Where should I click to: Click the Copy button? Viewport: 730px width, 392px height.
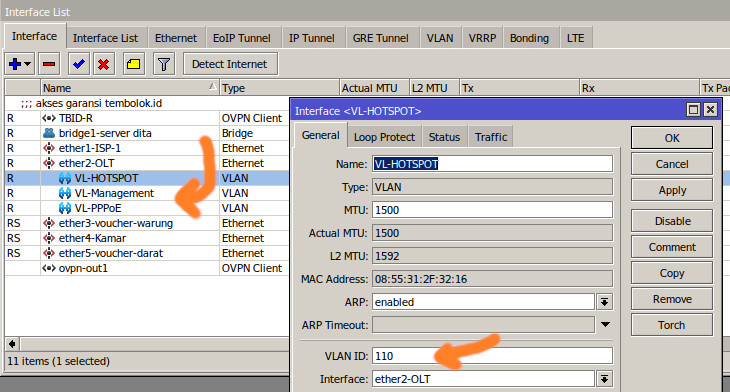point(672,273)
